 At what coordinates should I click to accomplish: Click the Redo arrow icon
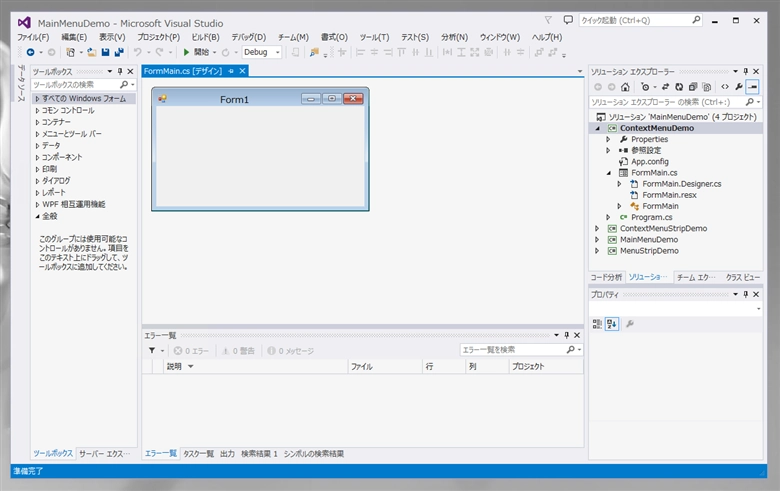click(159, 52)
